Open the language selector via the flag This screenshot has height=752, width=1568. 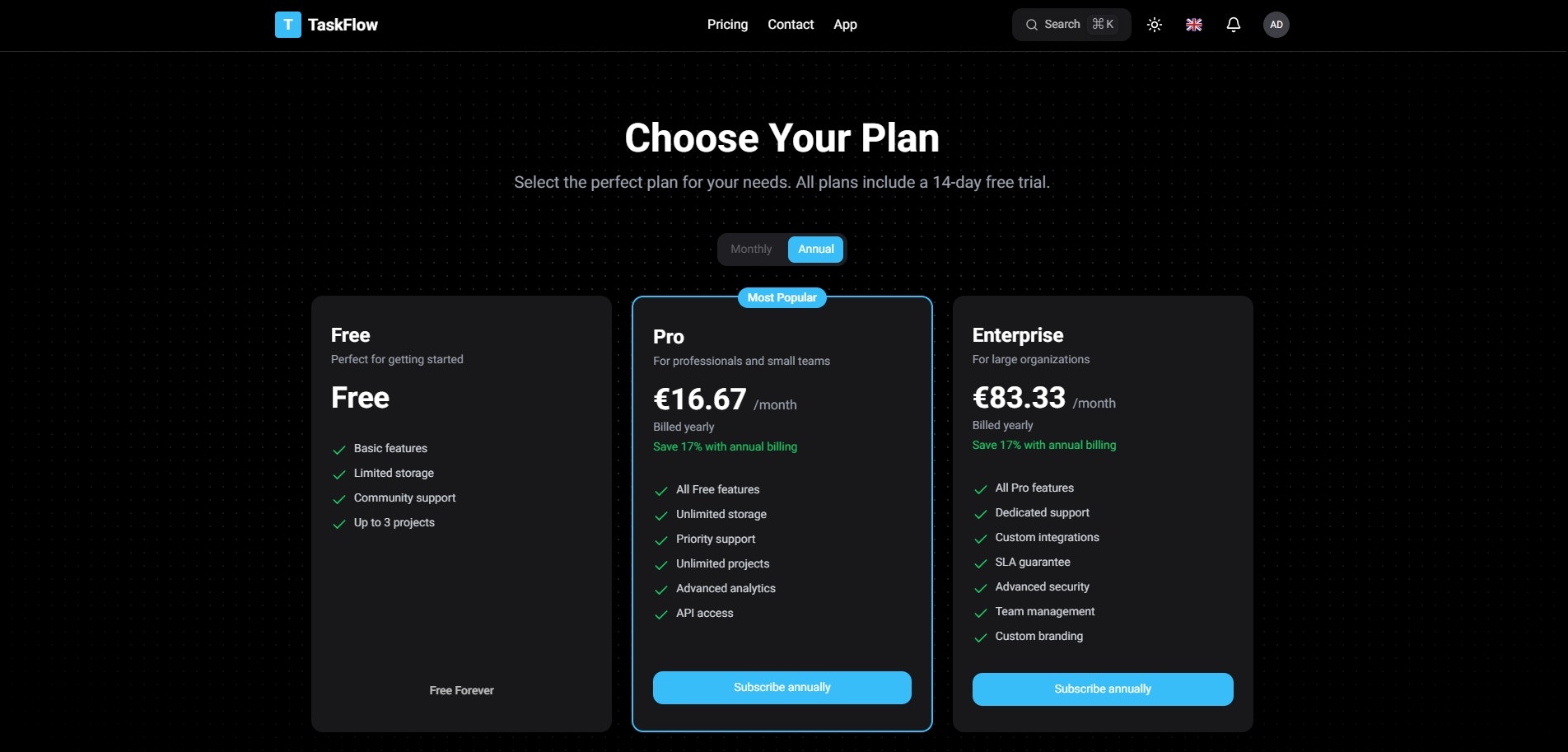pyautogui.click(x=1193, y=24)
